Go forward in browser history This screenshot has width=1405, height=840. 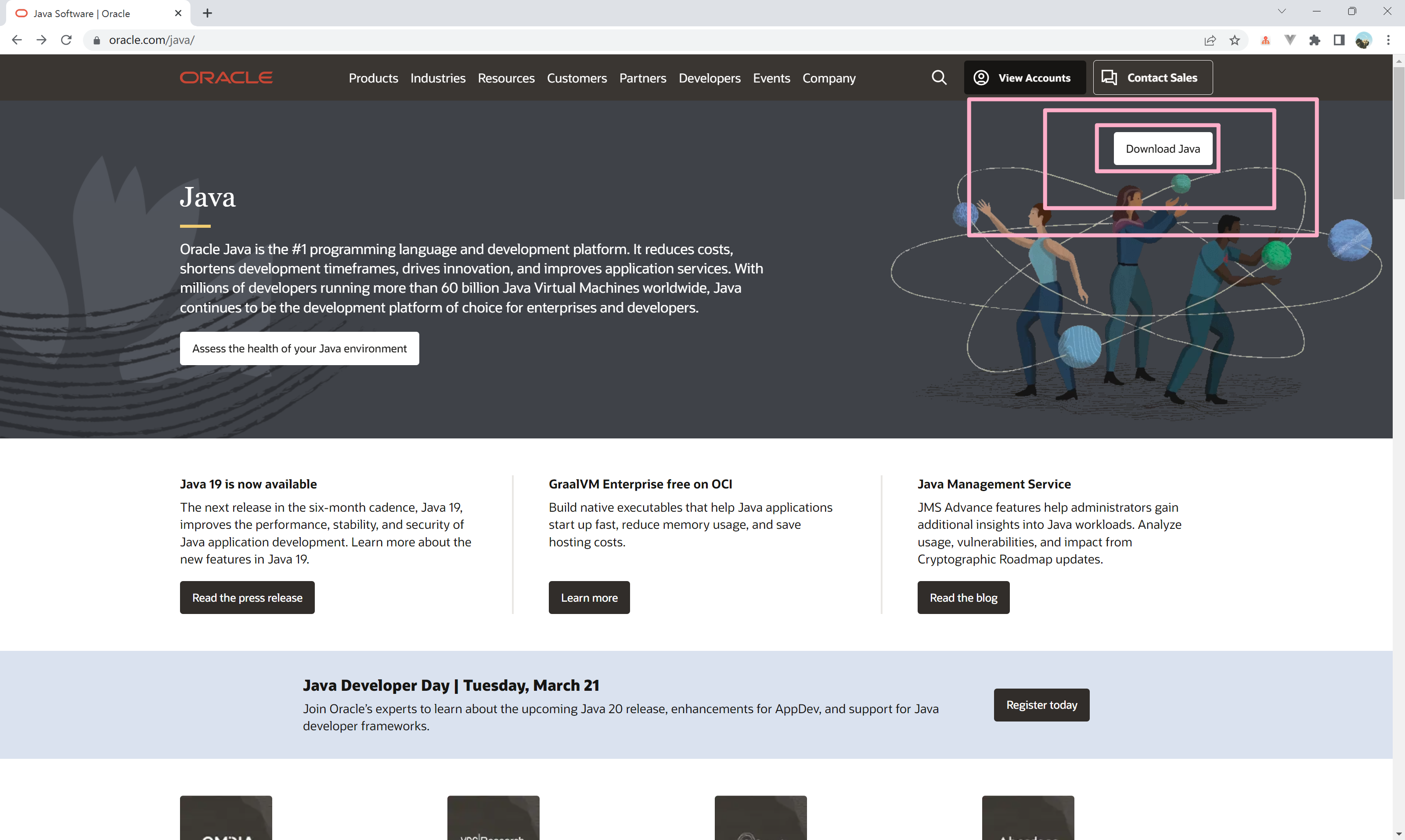tap(41, 39)
